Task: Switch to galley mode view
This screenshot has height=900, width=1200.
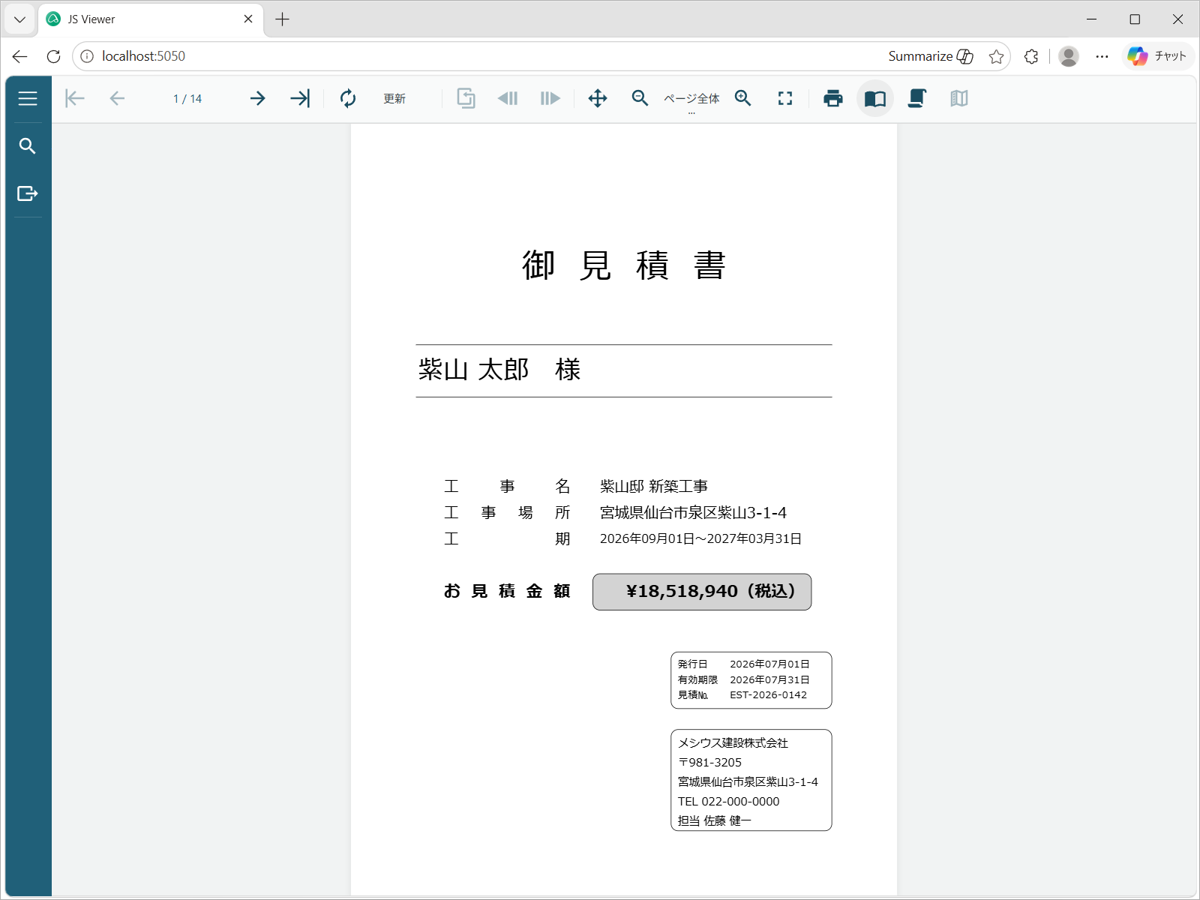Action: pos(959,98)
